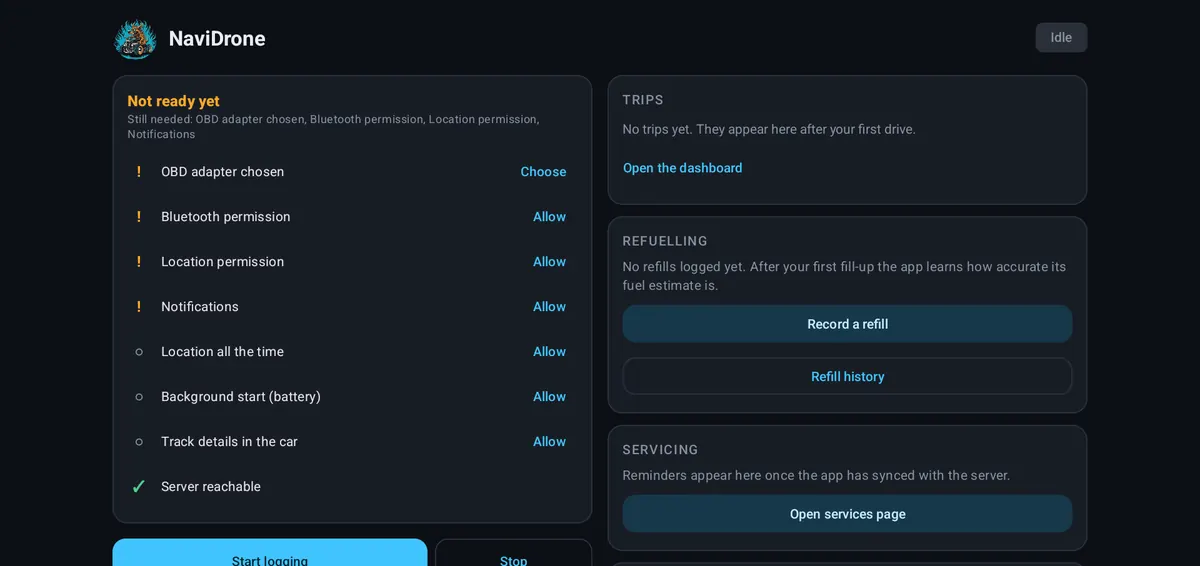Click the Start logging button

(x=270, y=553)
